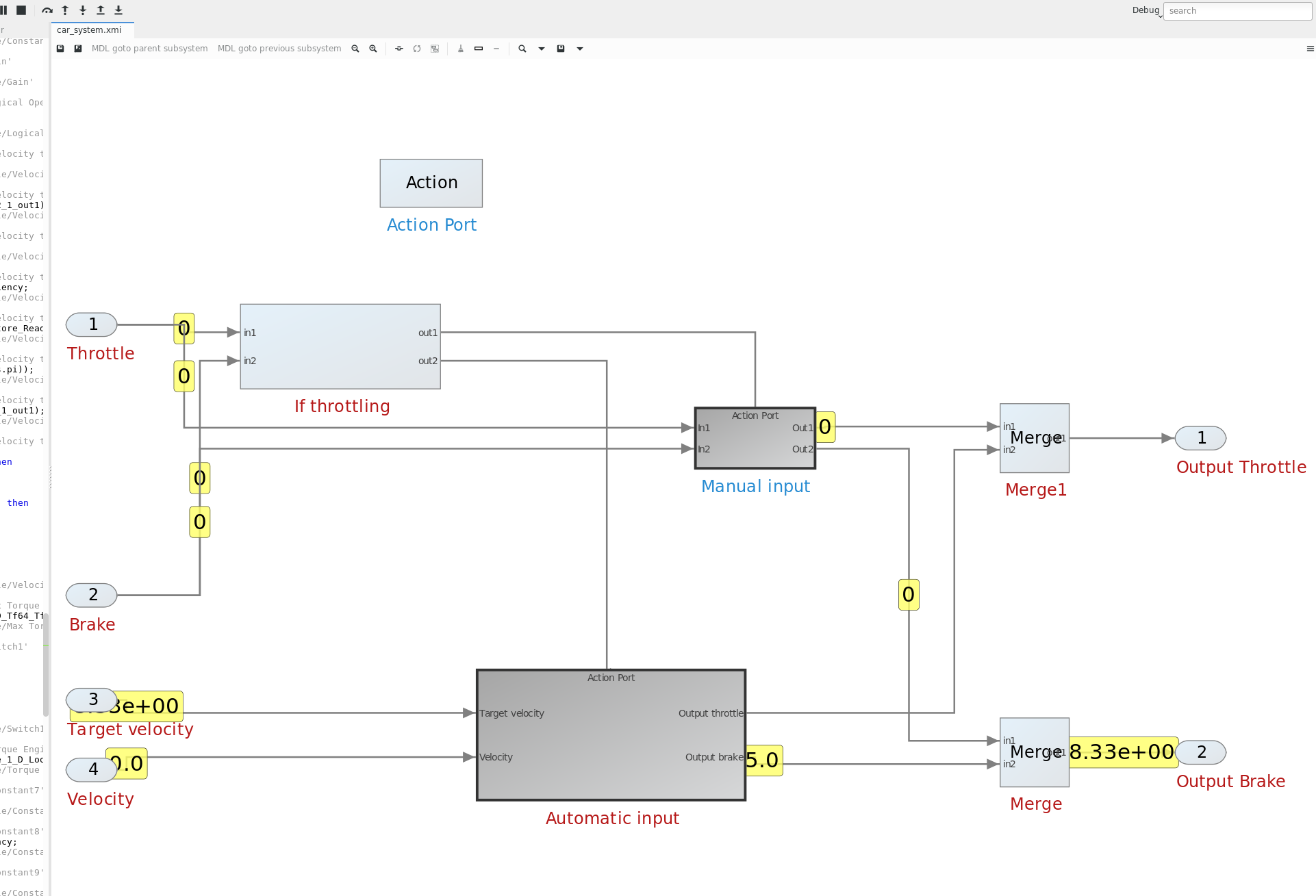
Task: Click the plain up-arrow step icon
Action: point(65,10)
